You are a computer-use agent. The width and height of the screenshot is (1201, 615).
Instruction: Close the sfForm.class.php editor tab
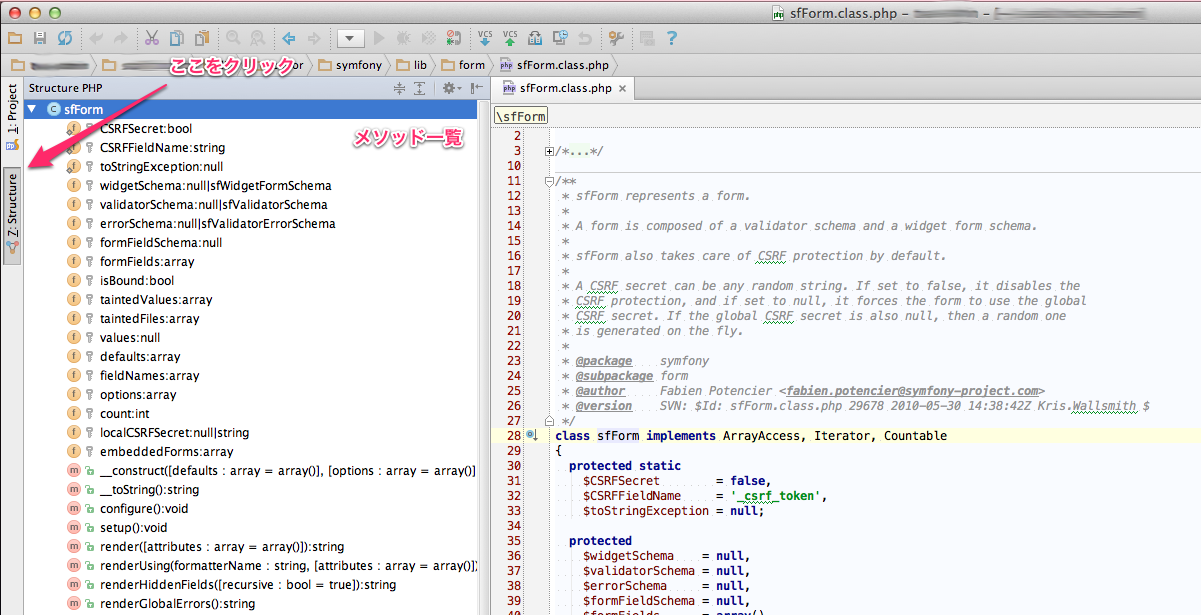click(623, 88)
